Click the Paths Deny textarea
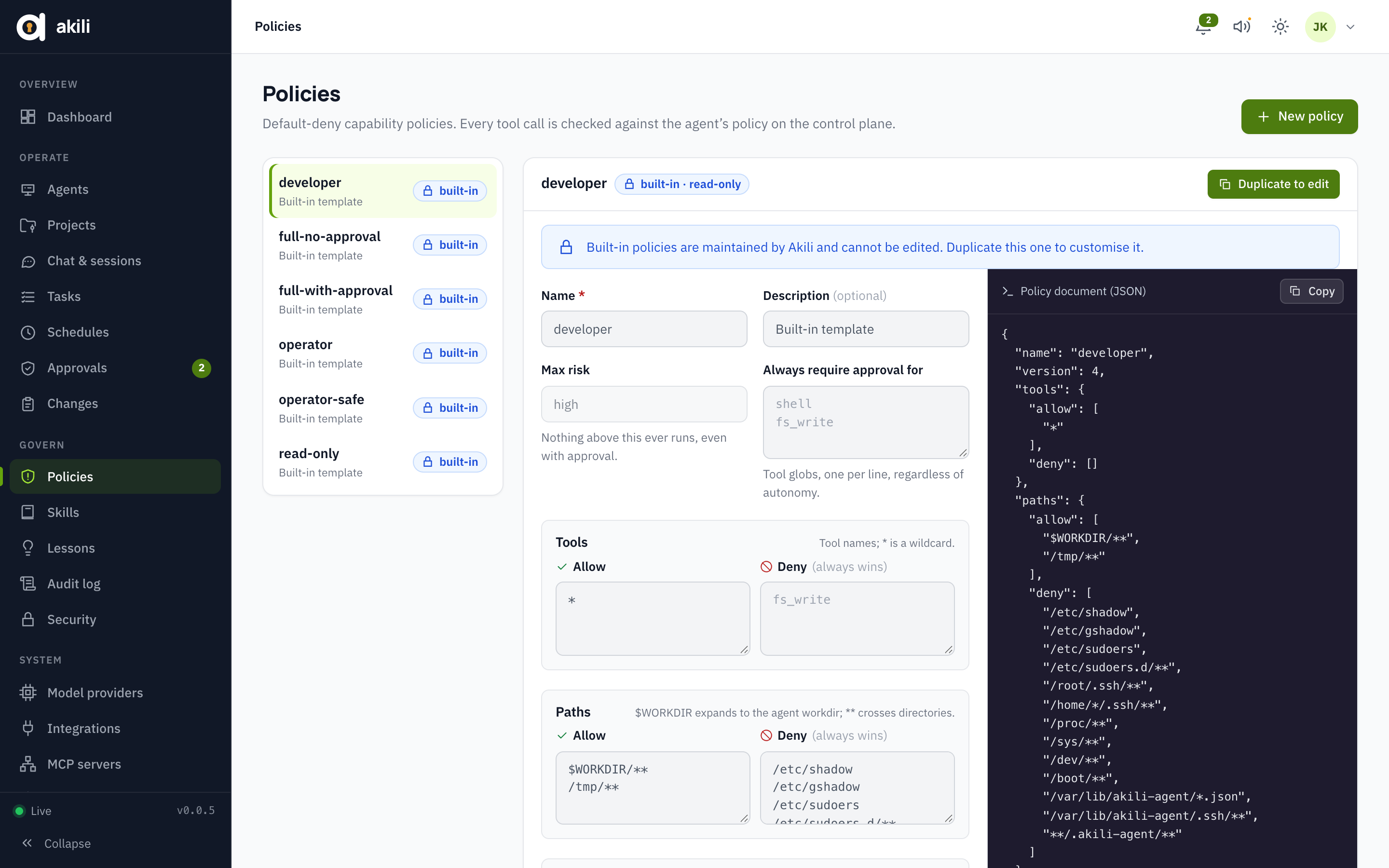The width and height of the screenshot is (1389, 868). click(857, 787)
